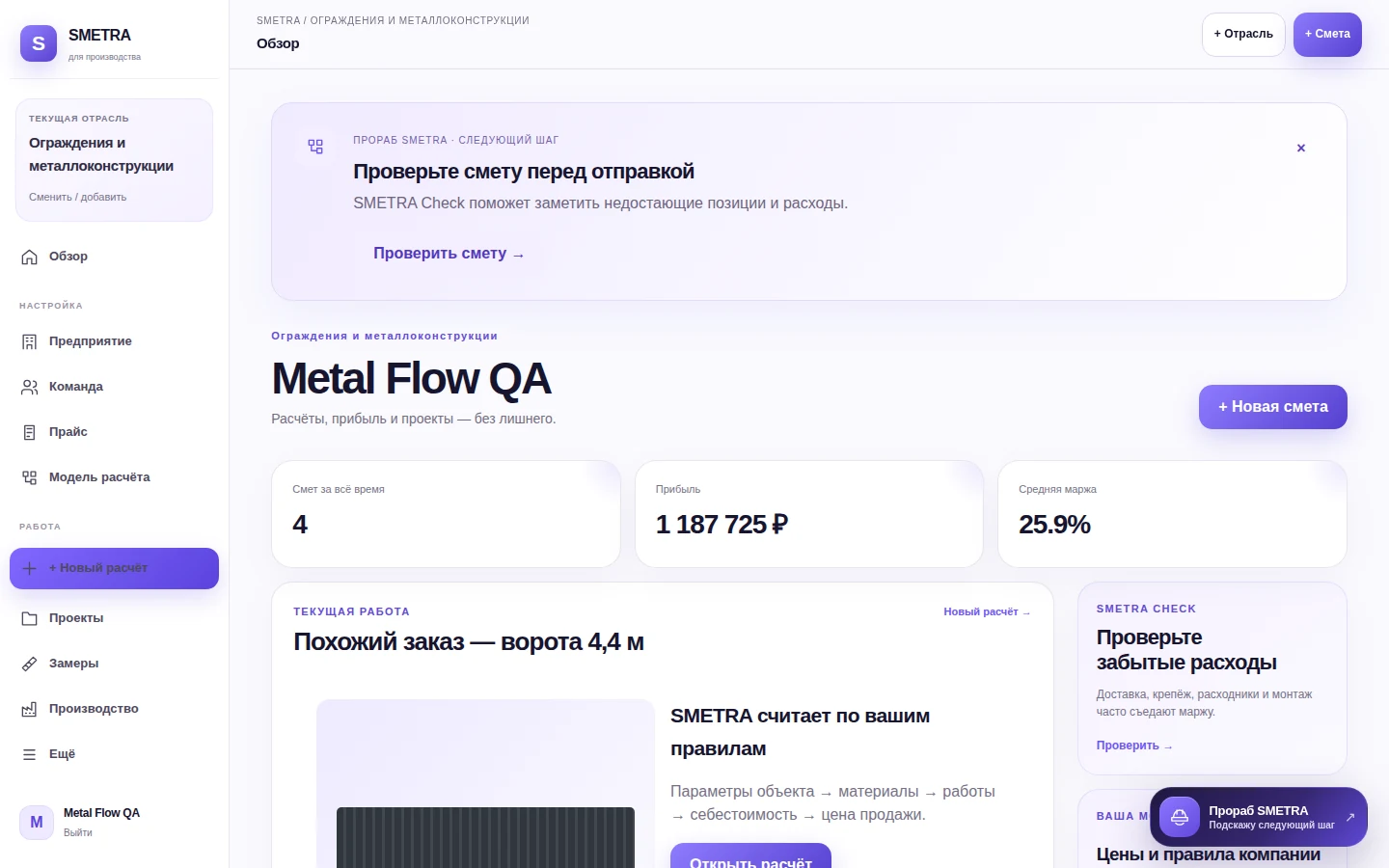Click the Ограждения и металлоконструкции industry card

click(114, 160)
